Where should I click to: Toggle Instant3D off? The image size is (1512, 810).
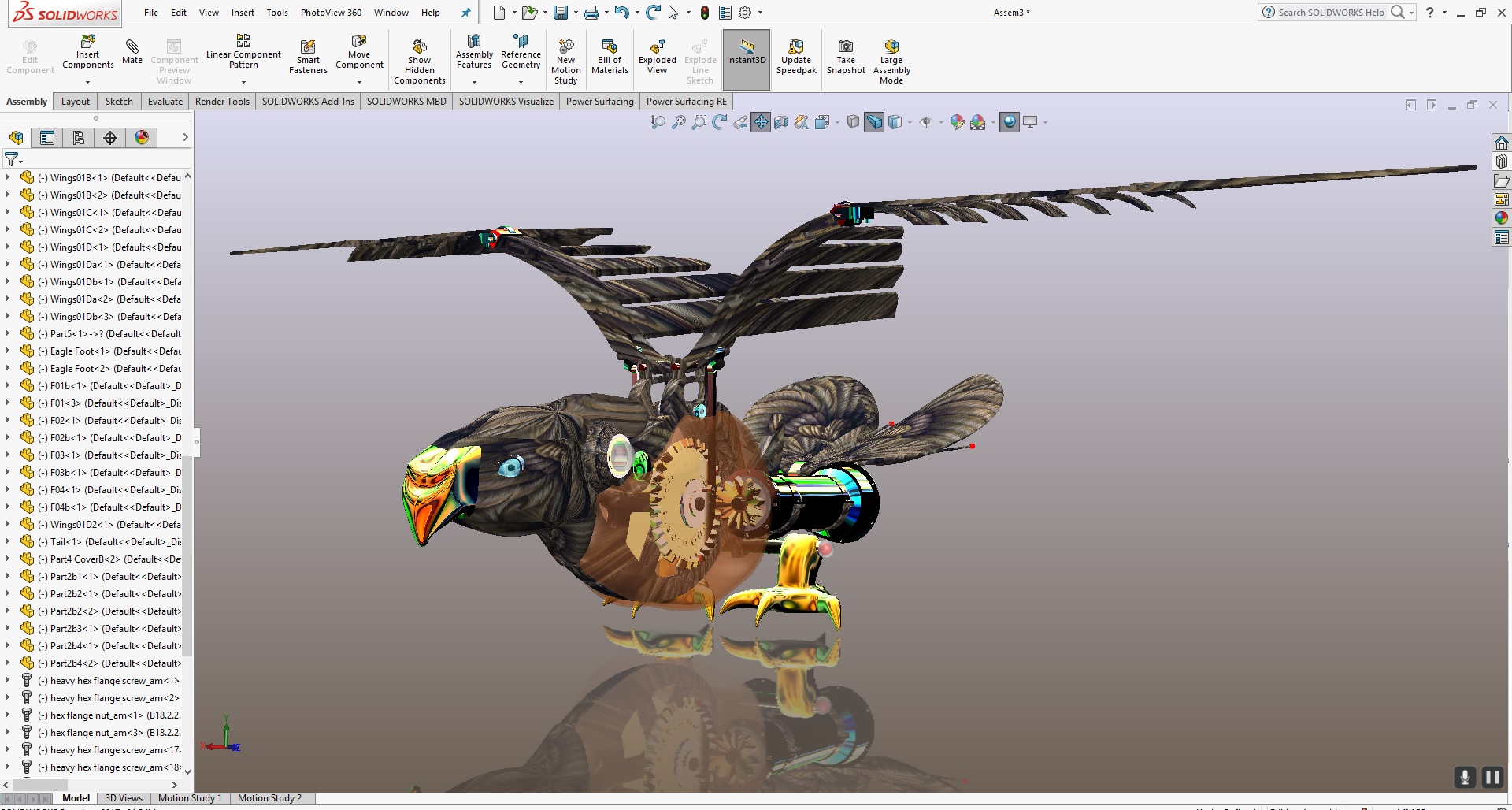point(745,58)
